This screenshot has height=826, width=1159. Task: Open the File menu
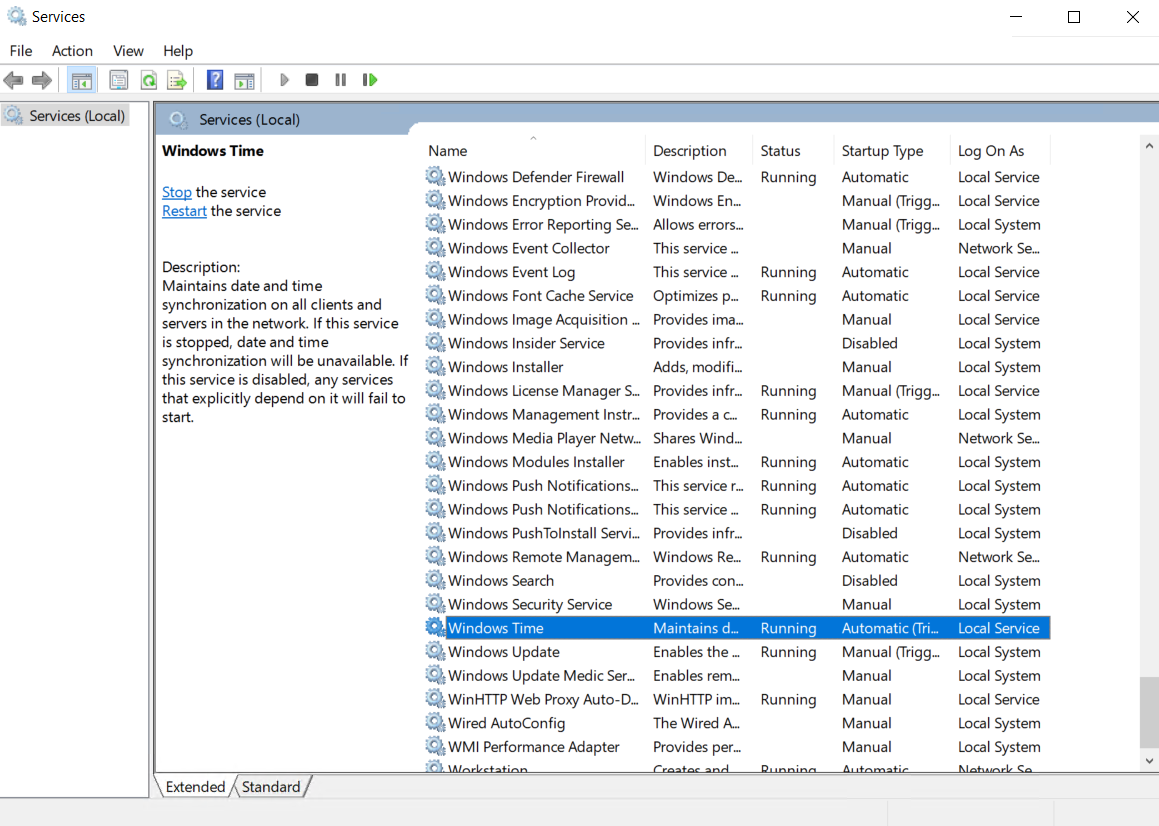pyautogui.click(x=21, y=51)
